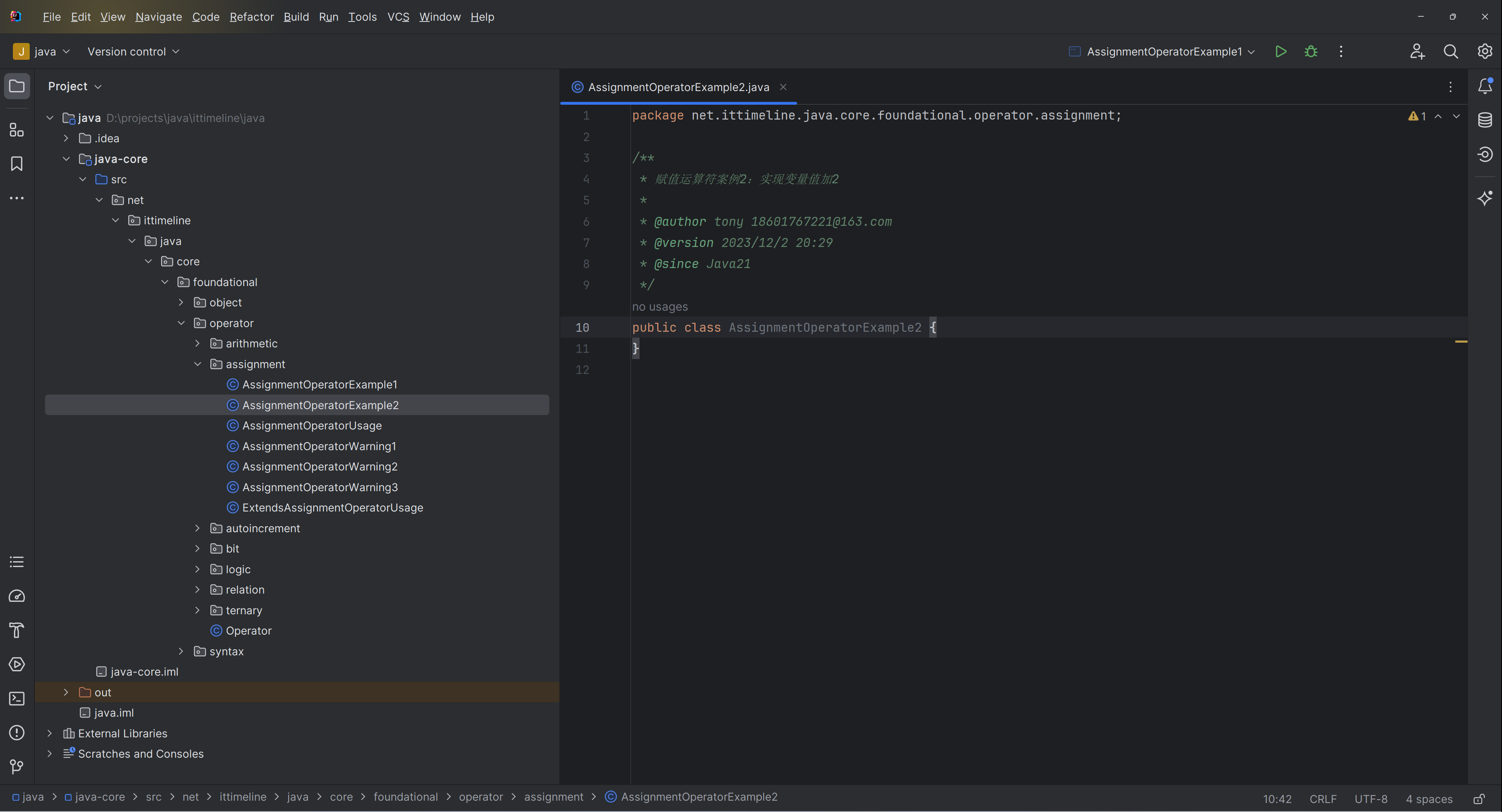Viewport: 1502px width, 812px height.
Task: Select ExtendsAssignmentOperatorUsage class file
Action: (x=332, y=508)
